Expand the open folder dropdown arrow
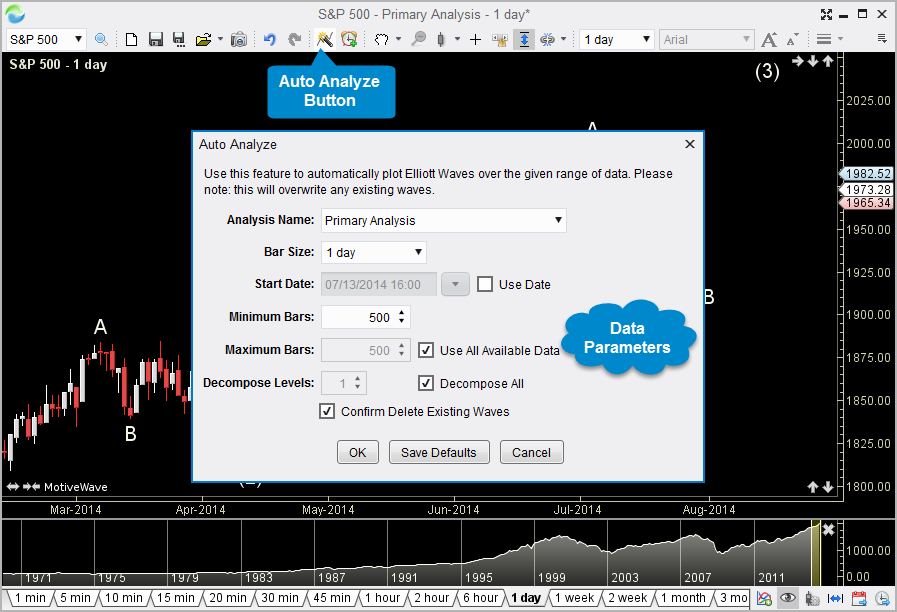 coord(220,39)
